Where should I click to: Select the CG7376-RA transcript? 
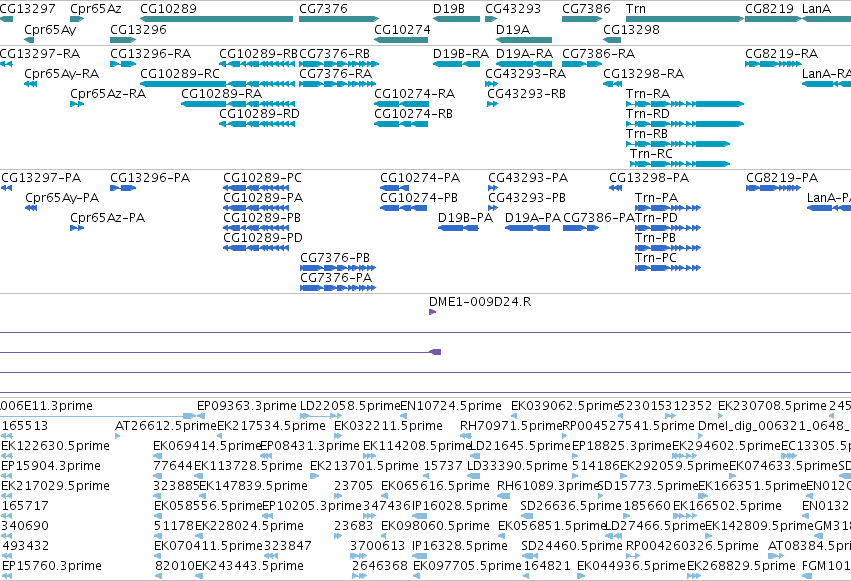click(338, 84)
